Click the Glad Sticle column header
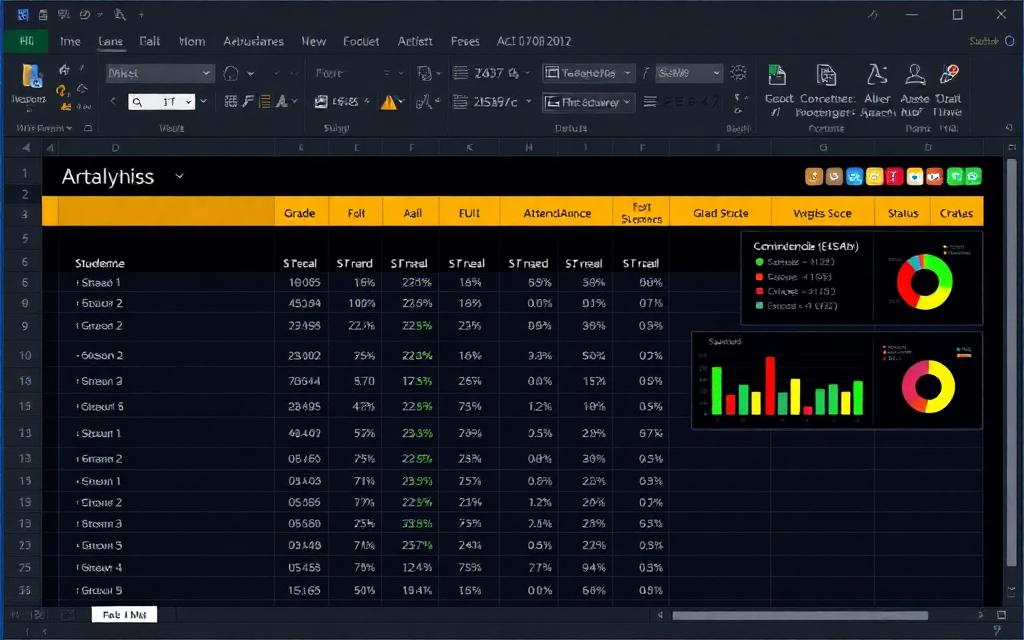The image size is (1024, 640). click(720, 213)
